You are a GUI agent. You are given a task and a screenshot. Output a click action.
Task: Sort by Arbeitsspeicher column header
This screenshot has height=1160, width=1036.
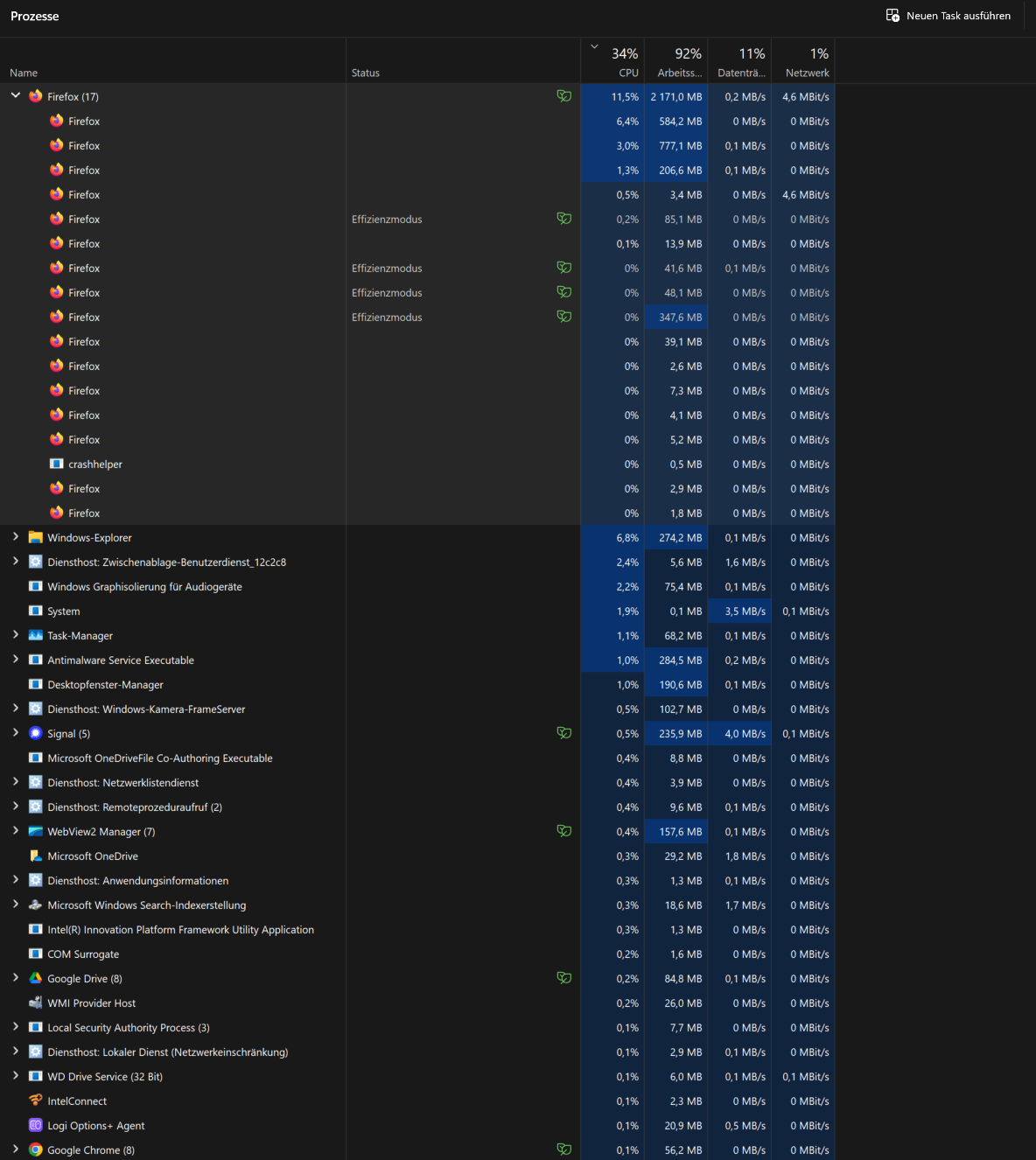click(676, 60)
